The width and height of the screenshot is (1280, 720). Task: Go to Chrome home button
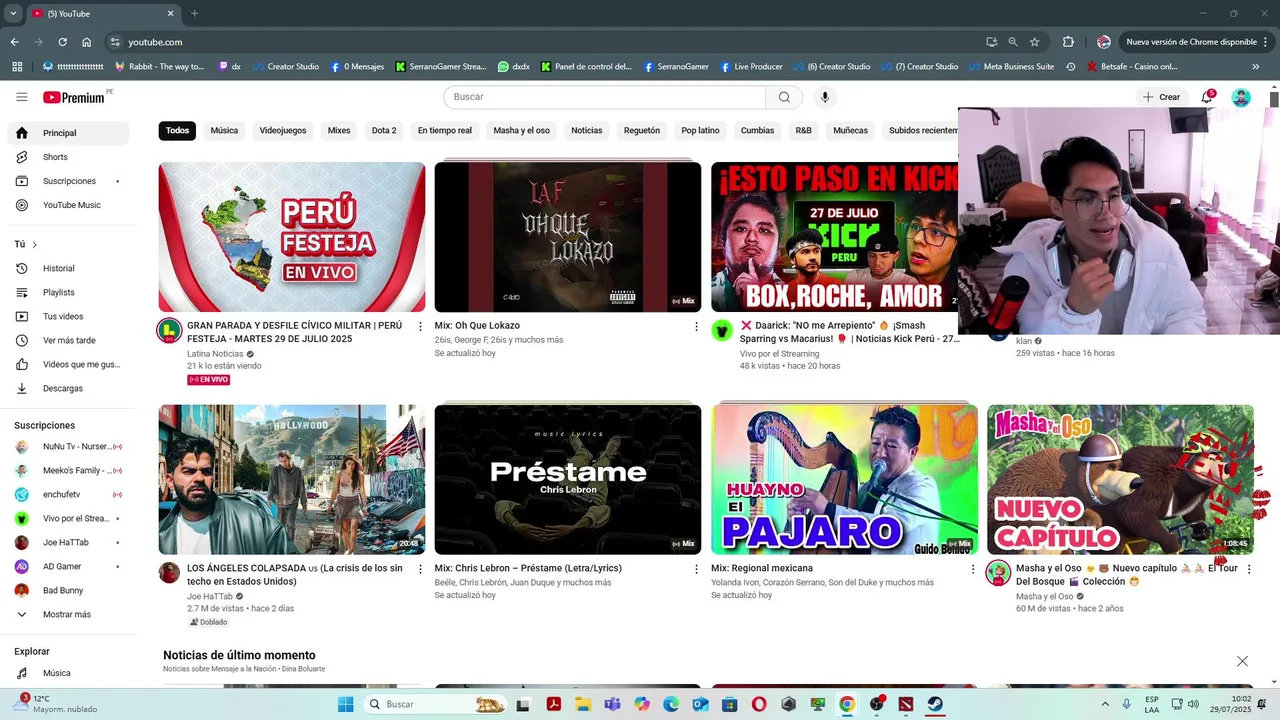(87, 42)
